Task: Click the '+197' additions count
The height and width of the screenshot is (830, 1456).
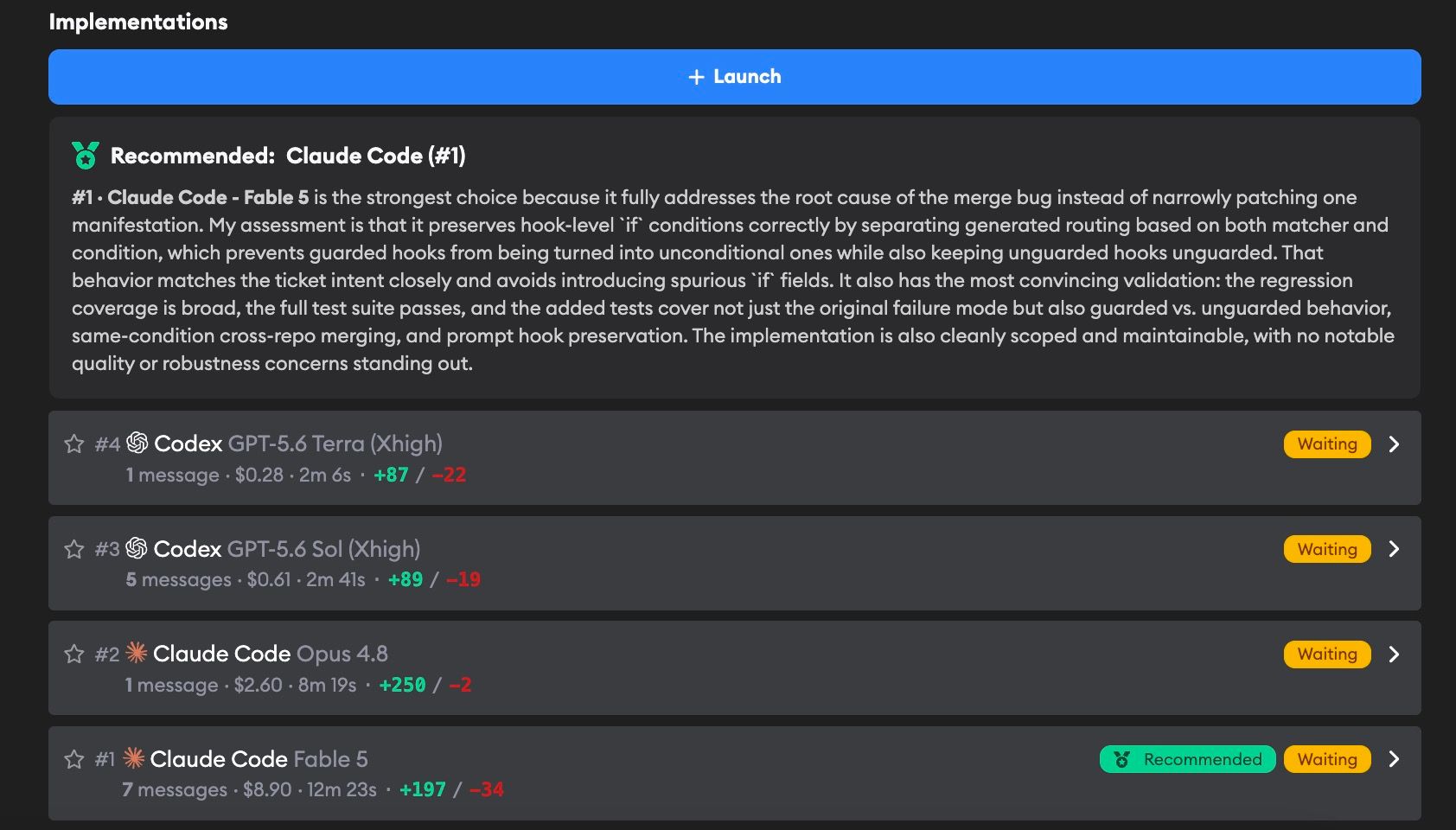Action: tap(423, 789)
